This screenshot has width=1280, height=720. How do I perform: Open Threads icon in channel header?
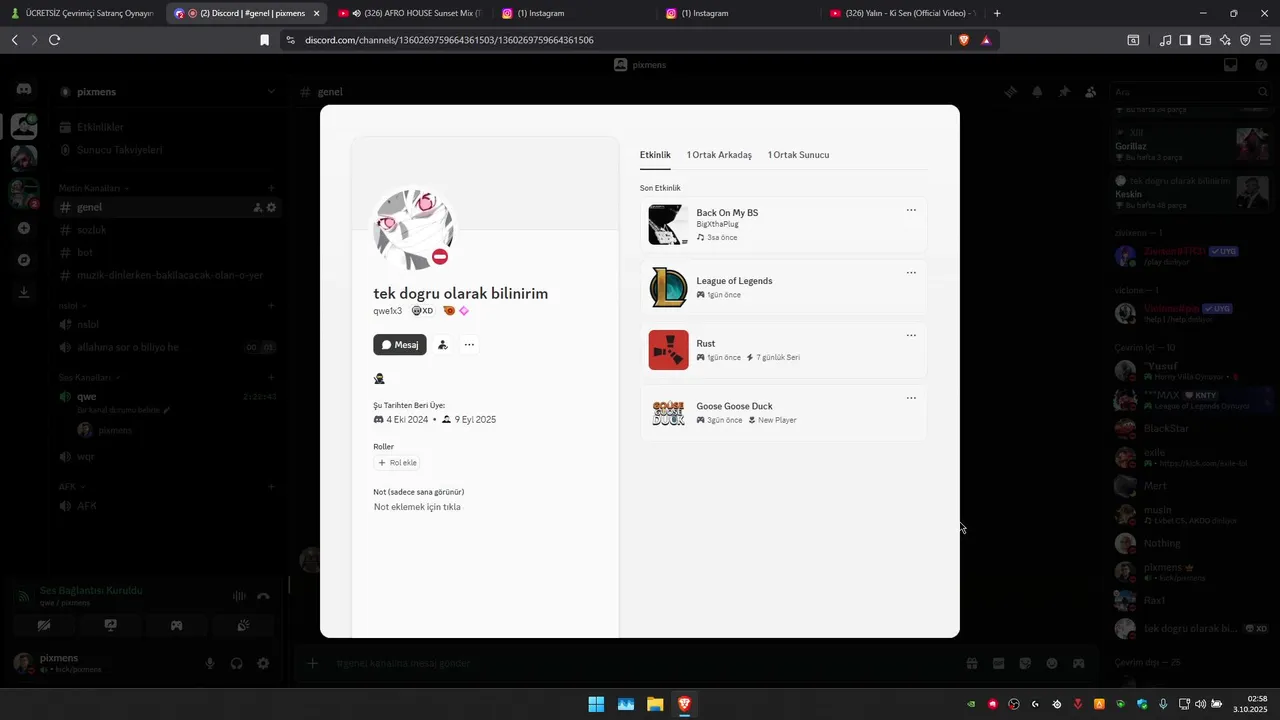point(1011,91)
